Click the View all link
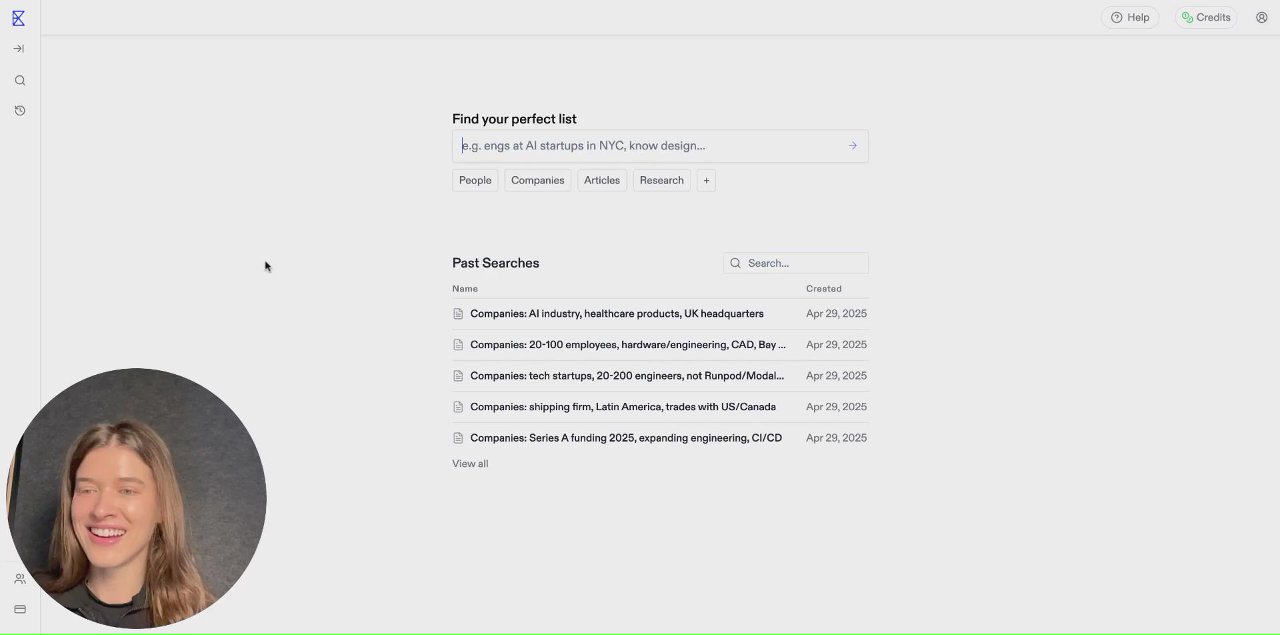Viewport: 1280px width, 635px height. [470, 464]
